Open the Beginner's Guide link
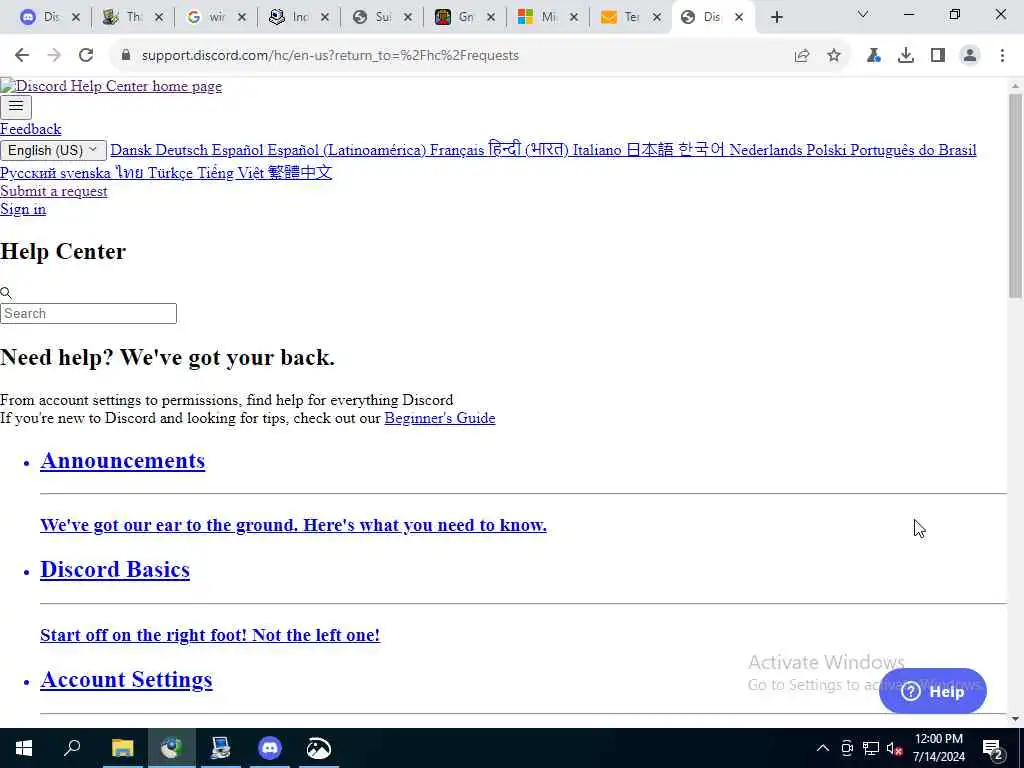Screen dimensions: 1024x768 tap(440, 418)
